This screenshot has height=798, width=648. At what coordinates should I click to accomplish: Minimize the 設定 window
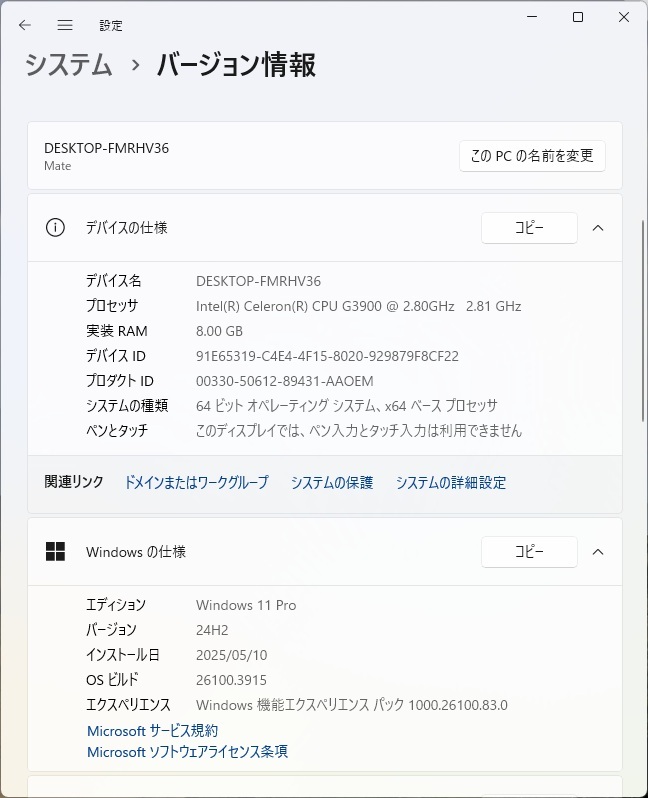532,17
